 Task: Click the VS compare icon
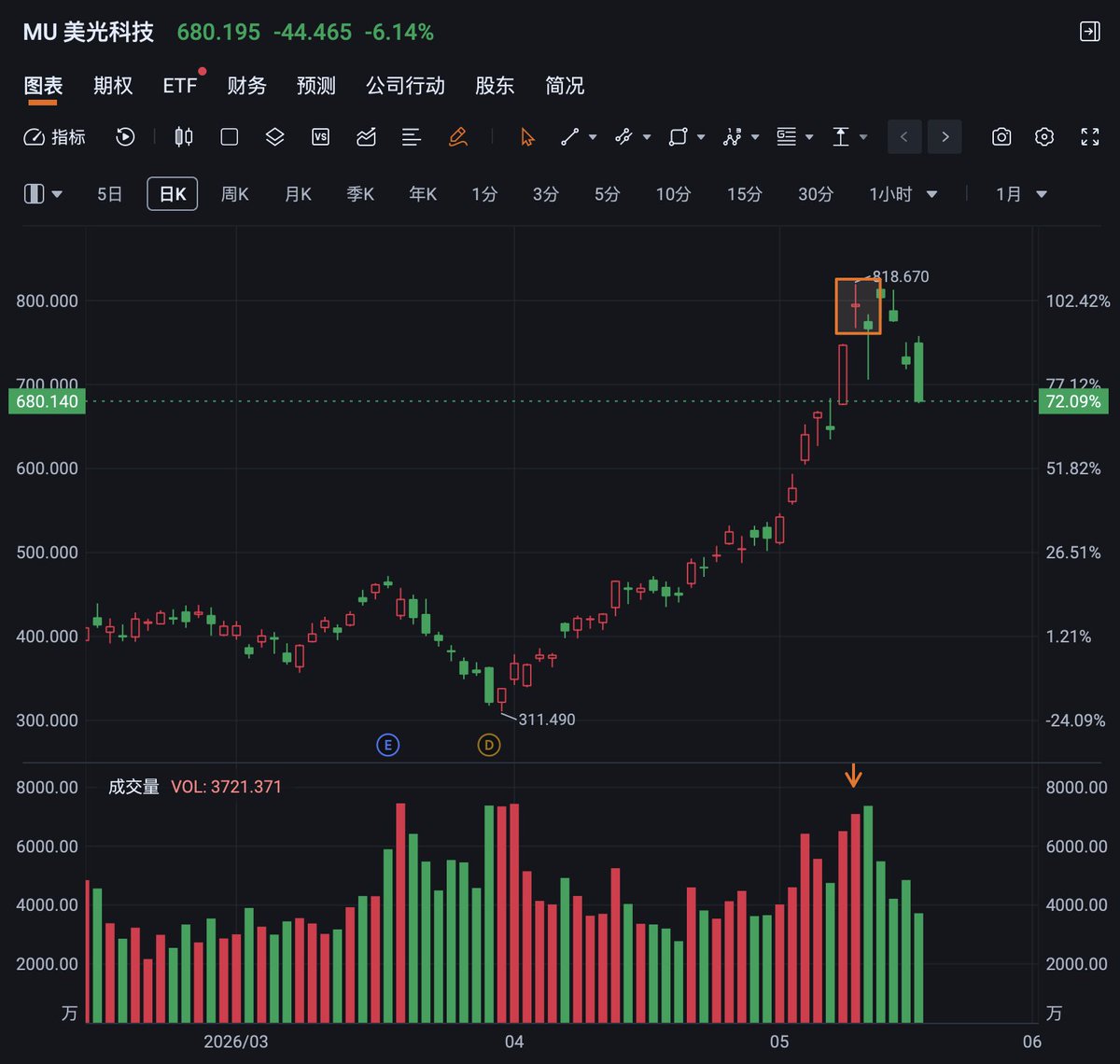point(320,137)
